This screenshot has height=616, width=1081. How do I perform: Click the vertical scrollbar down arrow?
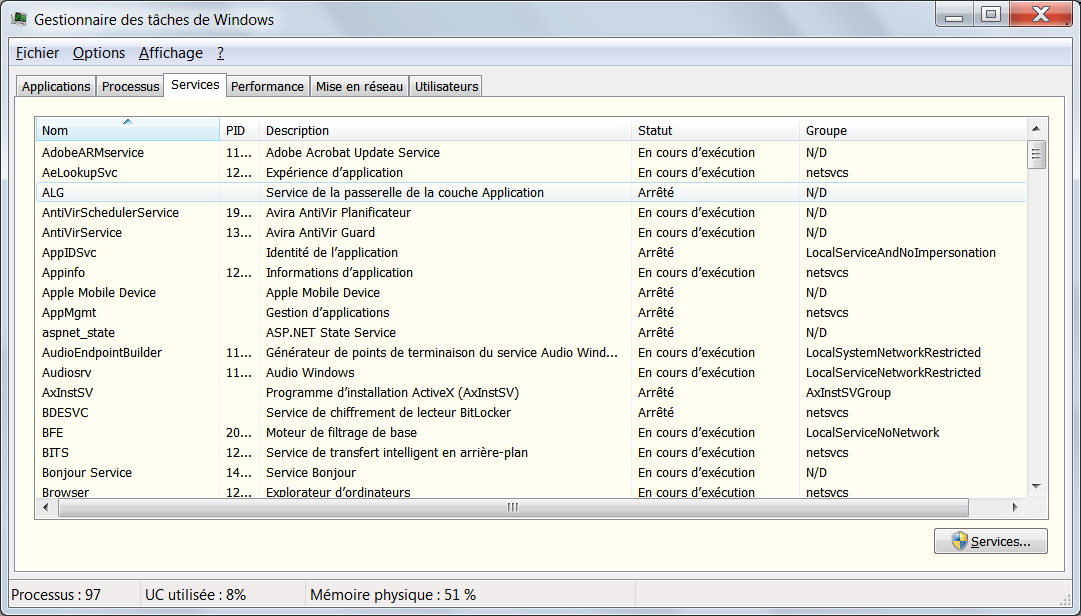(1037, 486)
